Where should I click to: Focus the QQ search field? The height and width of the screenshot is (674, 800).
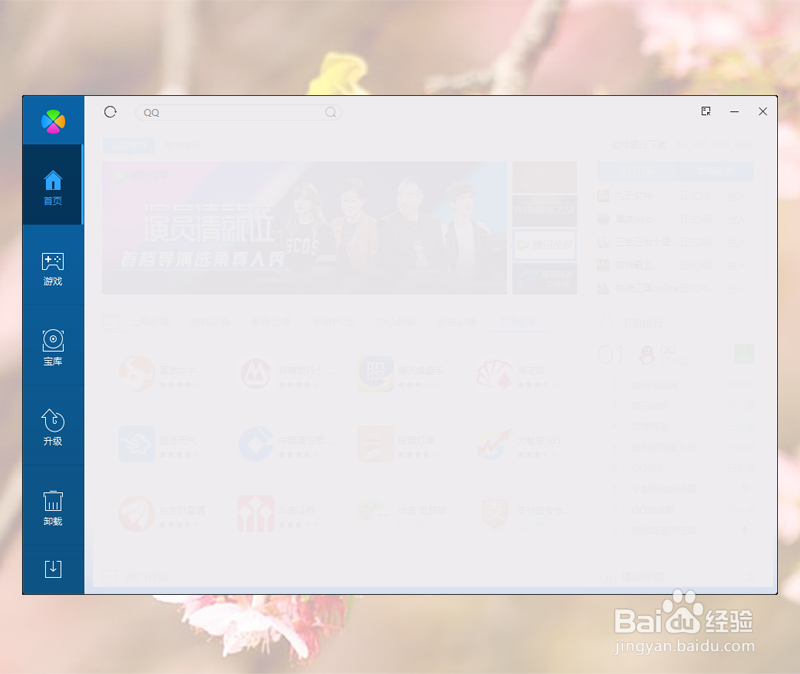pyautogui.click(x=238, y=112)
